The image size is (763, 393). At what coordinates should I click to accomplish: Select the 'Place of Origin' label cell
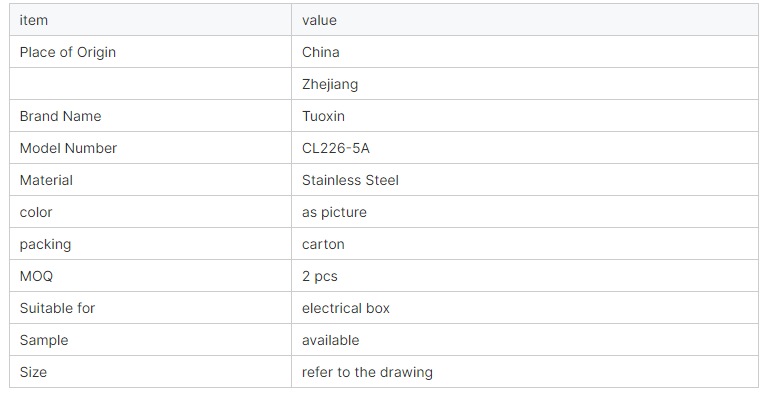tap(150, 52)
